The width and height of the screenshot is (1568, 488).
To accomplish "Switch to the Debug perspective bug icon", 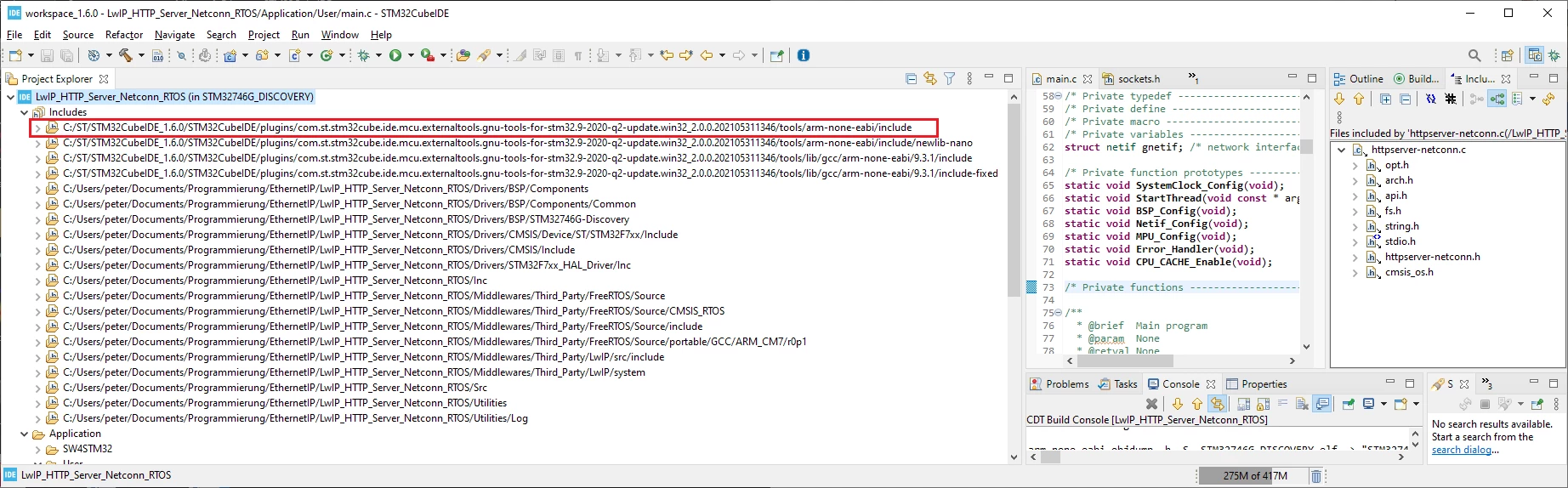I will click(1554, 55).
